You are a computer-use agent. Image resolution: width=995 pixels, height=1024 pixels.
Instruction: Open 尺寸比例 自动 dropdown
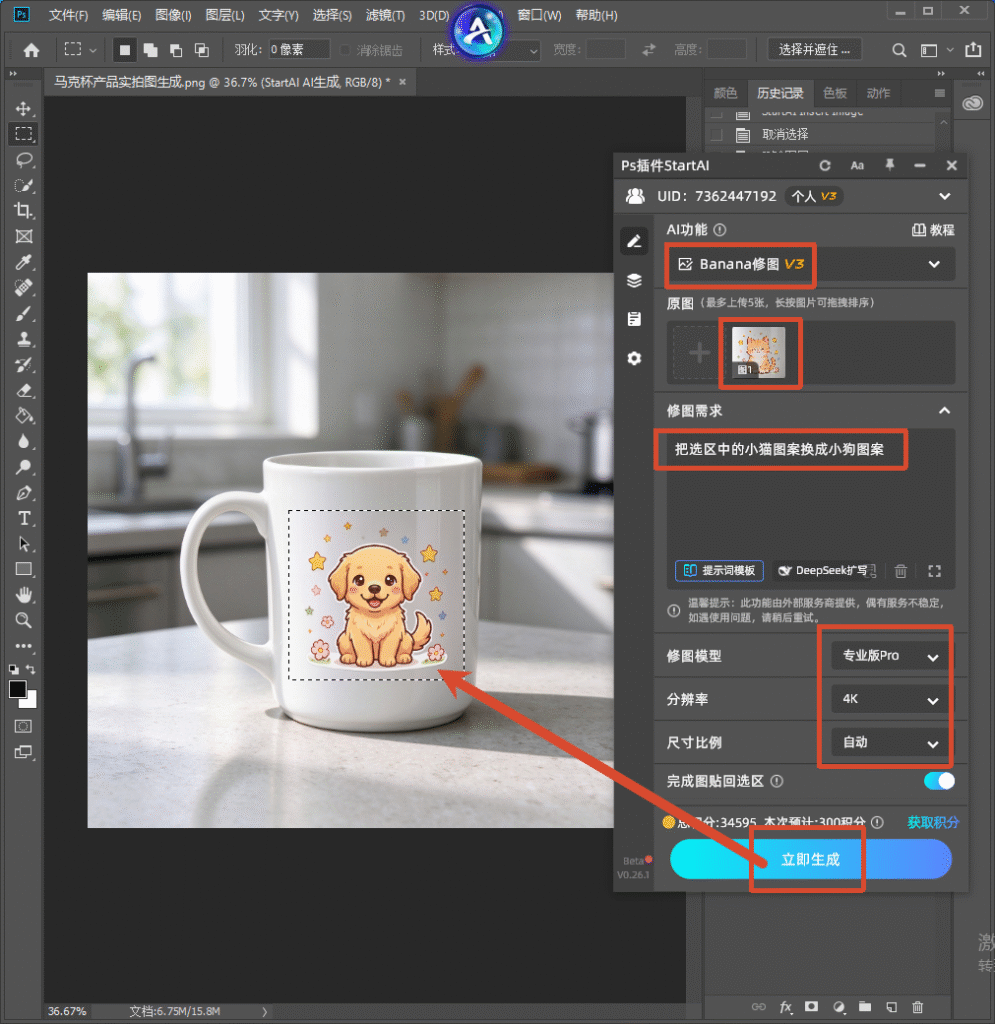(889, 743)
